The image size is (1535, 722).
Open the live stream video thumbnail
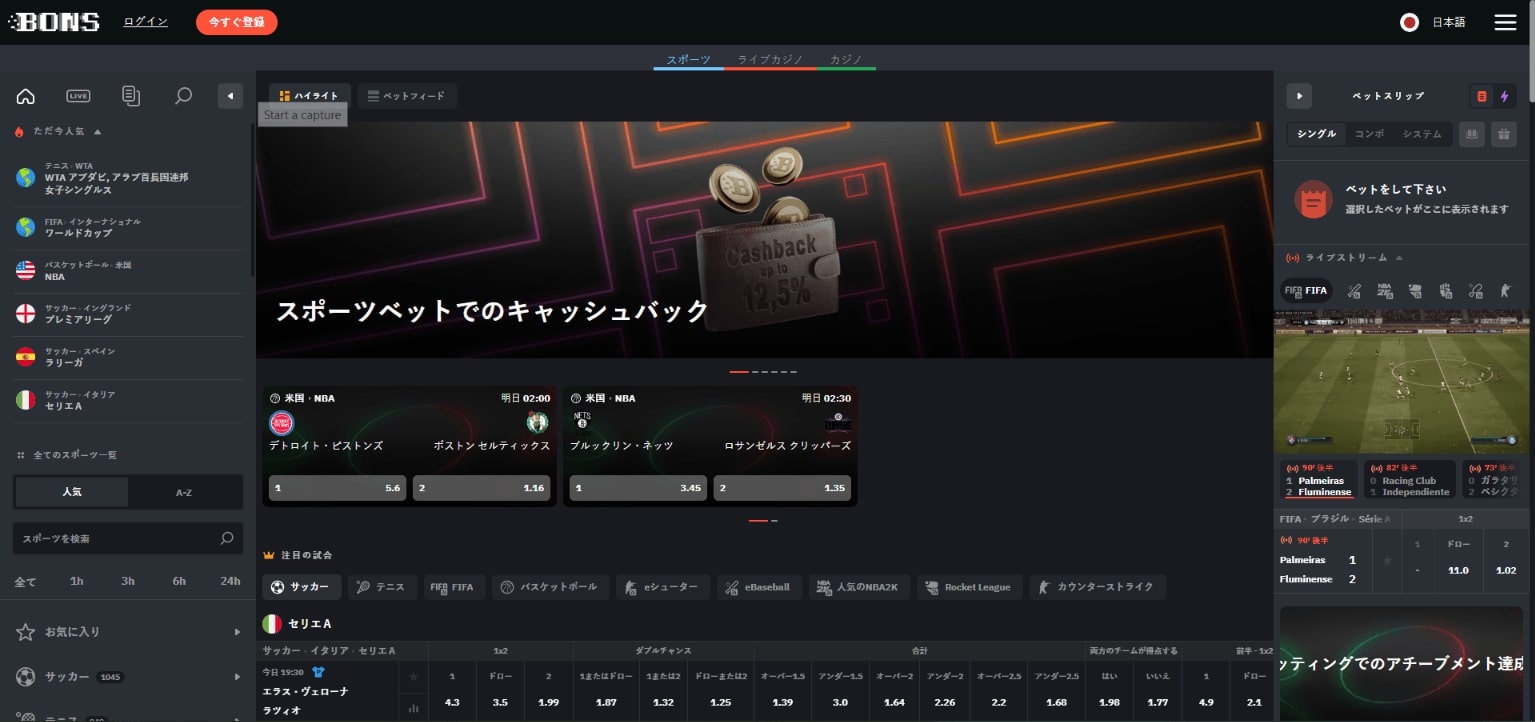[x=1401, y=381]
